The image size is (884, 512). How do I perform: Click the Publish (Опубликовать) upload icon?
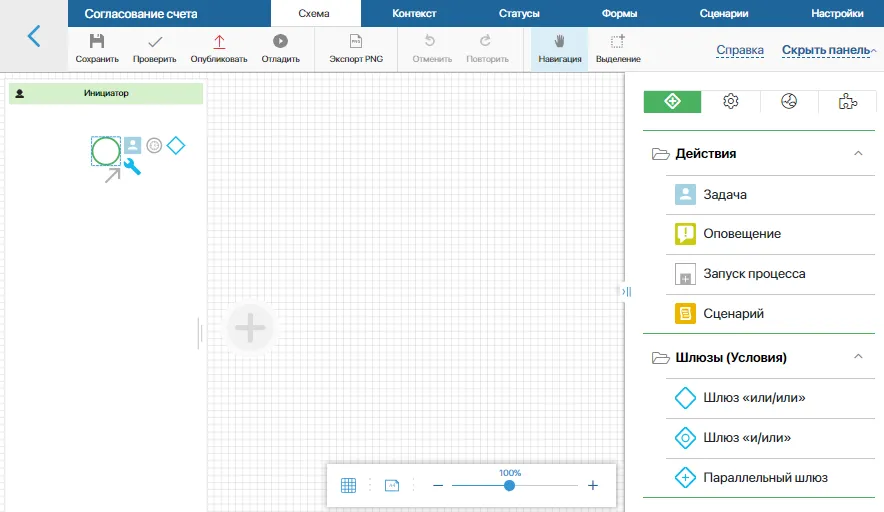[219, 42]
